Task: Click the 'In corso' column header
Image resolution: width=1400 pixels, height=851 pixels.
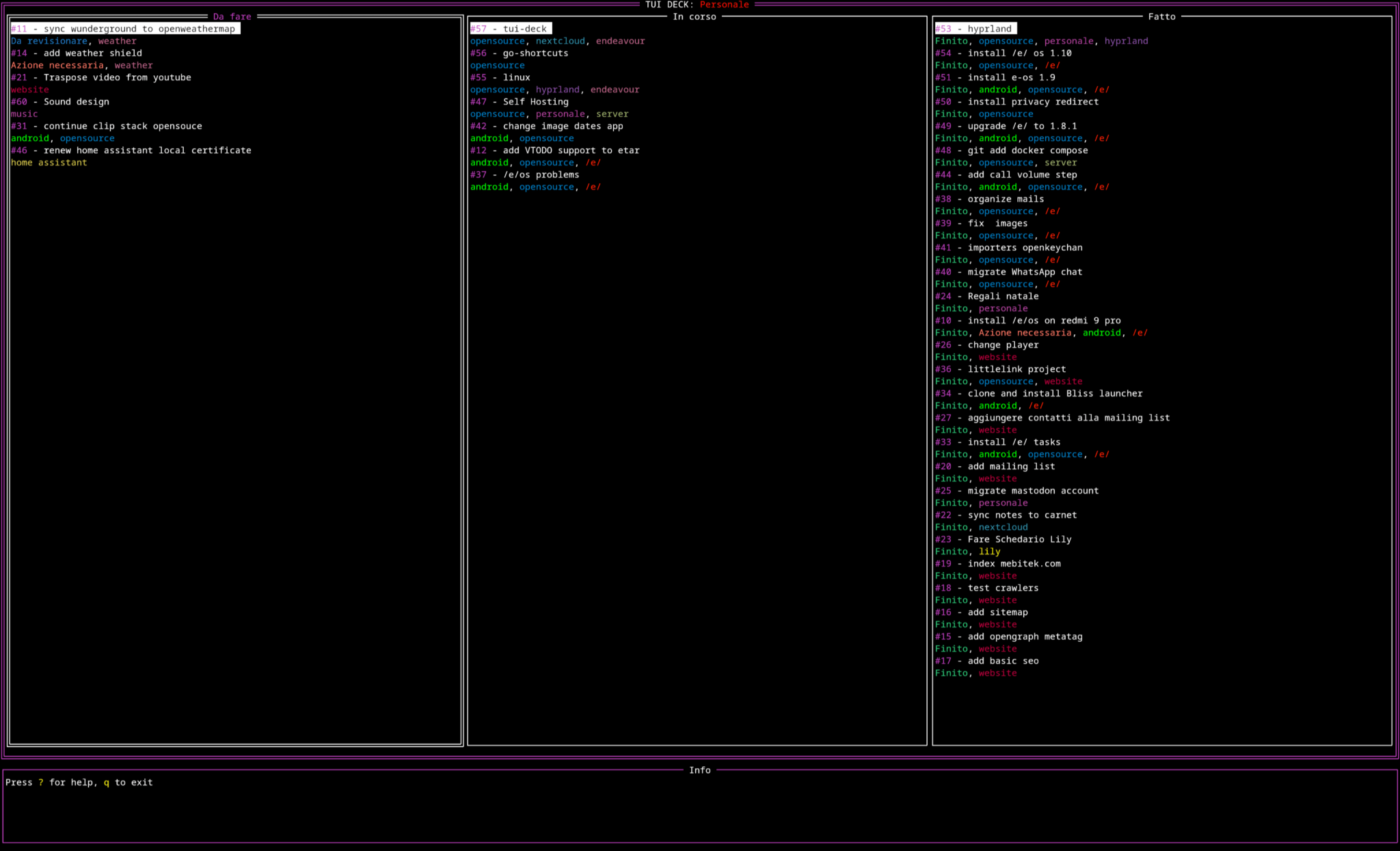Action: [695, 16]
